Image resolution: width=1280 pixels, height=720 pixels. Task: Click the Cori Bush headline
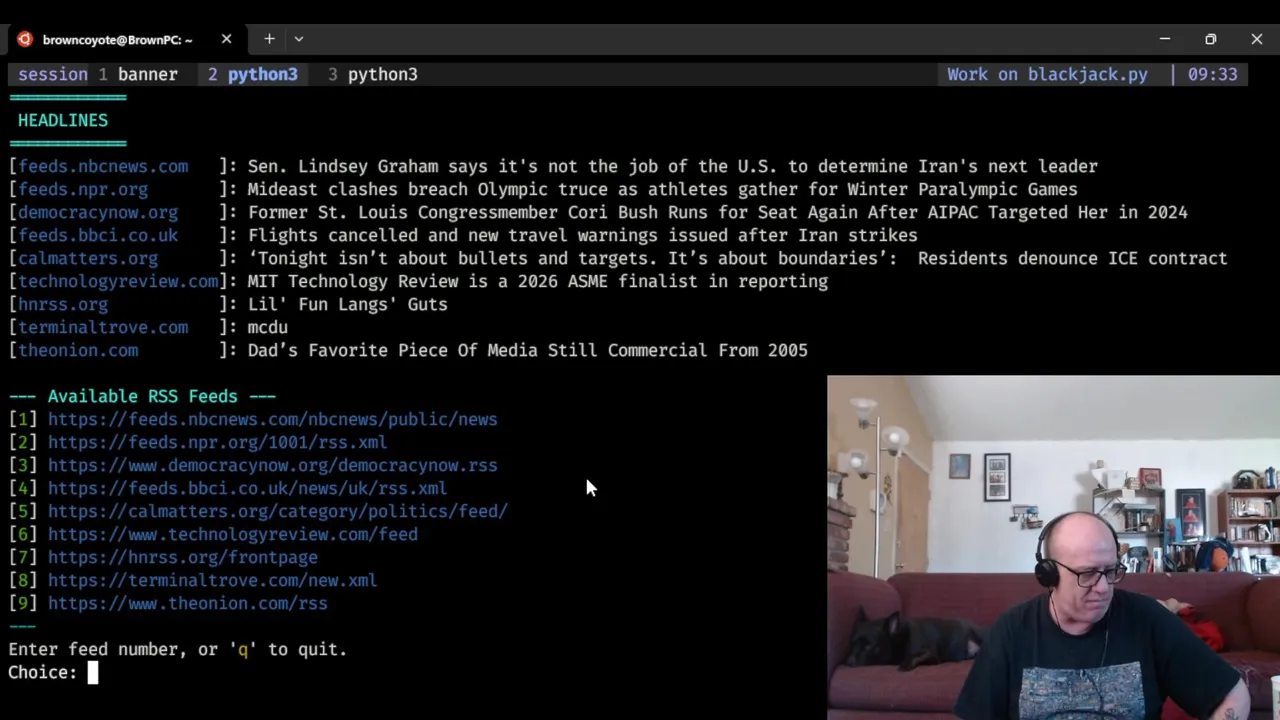[717, 212]
